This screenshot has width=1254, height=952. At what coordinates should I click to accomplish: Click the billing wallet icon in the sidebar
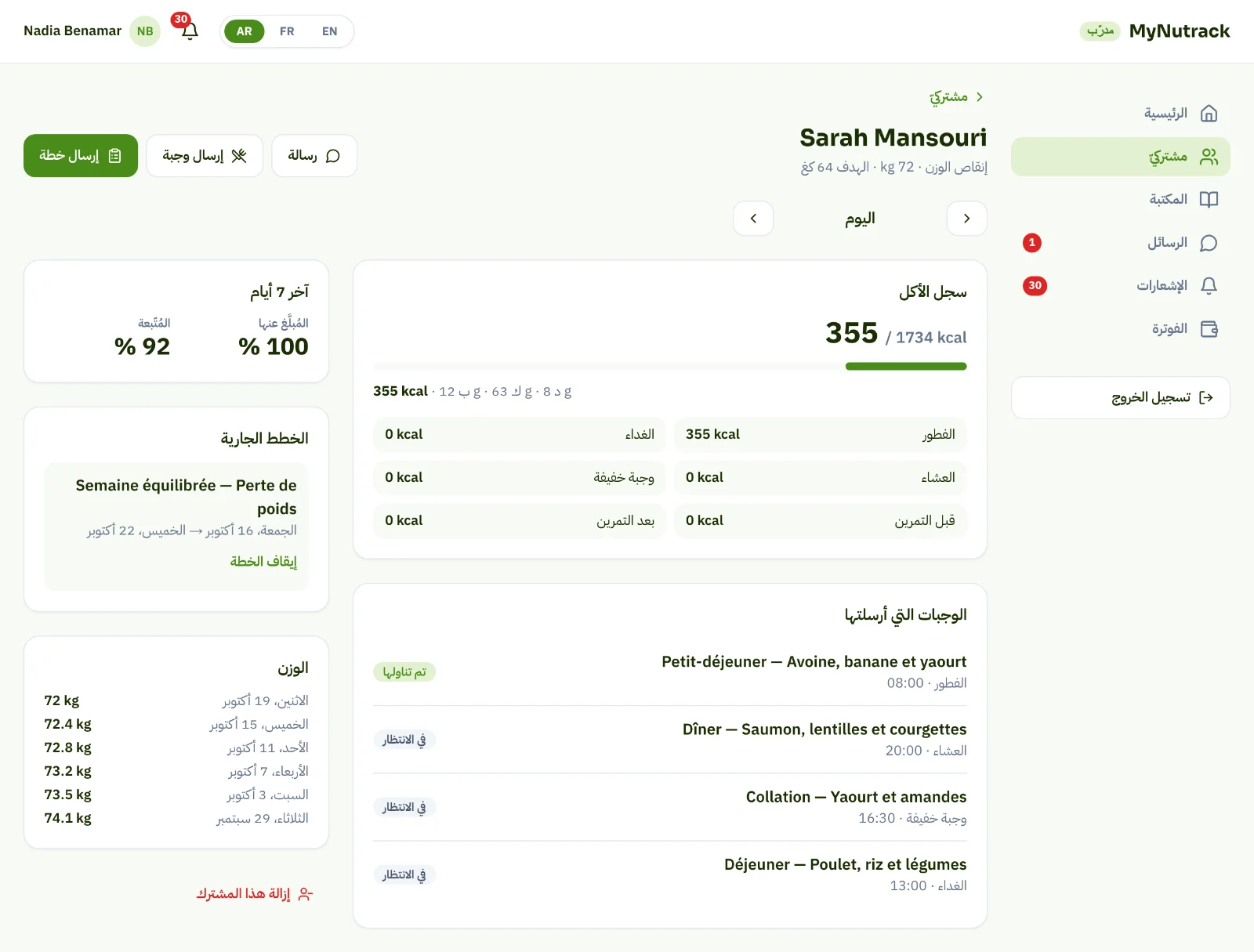pos(1209,329)
